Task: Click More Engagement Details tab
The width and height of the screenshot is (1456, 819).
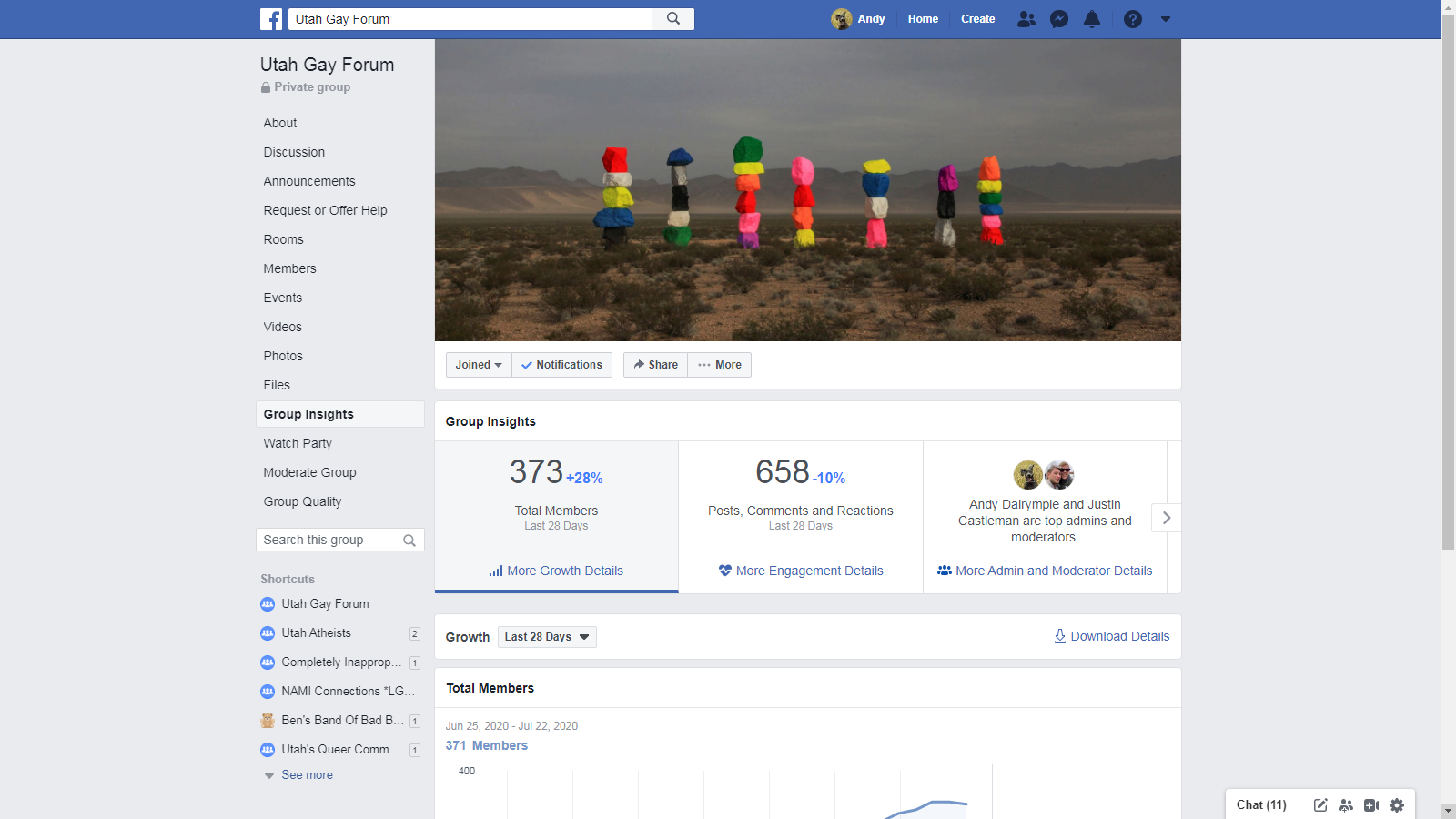Action: (x=801, y=571)
